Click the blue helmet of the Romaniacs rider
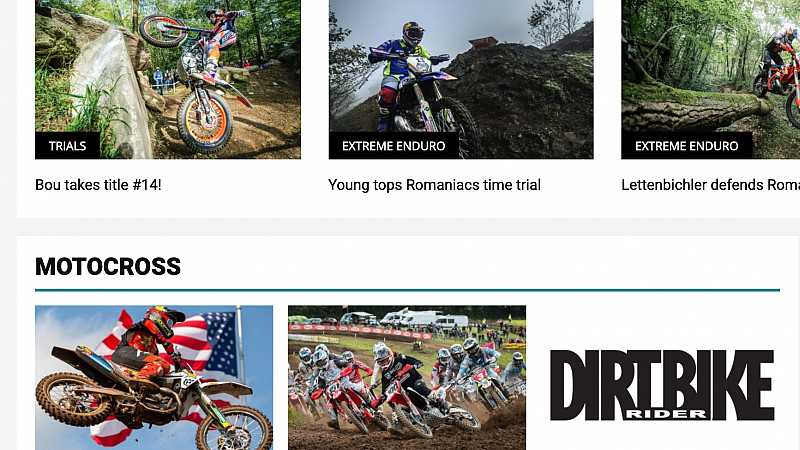Viewport: 800px width, 450px height. click(x=412, y=33)
